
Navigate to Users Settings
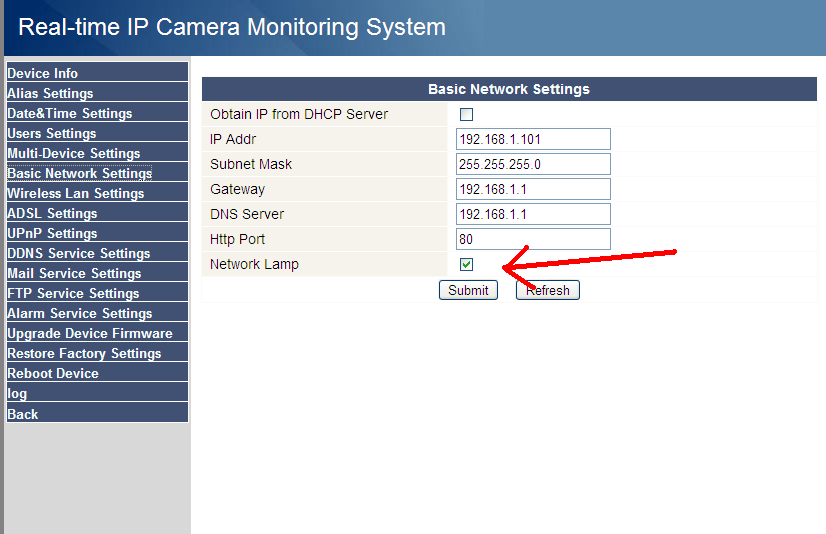[52, 133]
